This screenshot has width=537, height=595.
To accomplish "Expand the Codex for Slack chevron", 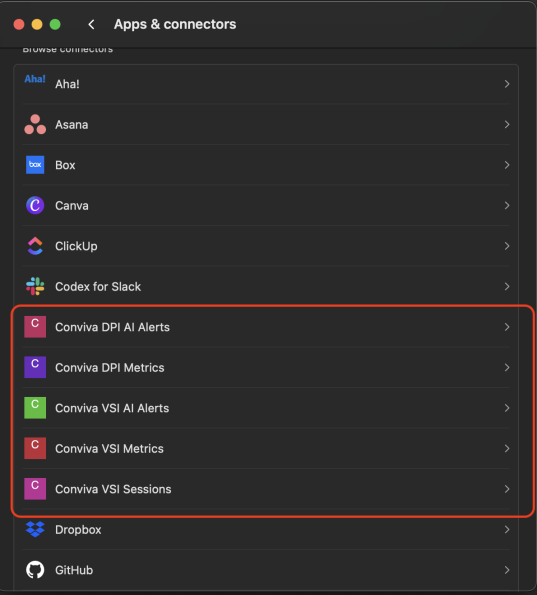I will (x=507, y=286).
